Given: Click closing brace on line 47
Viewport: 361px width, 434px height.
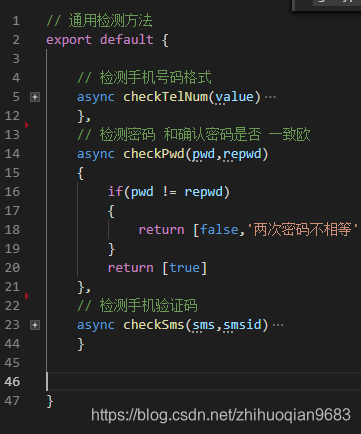Looking at the screenshot, I should (x=50, y=401).
